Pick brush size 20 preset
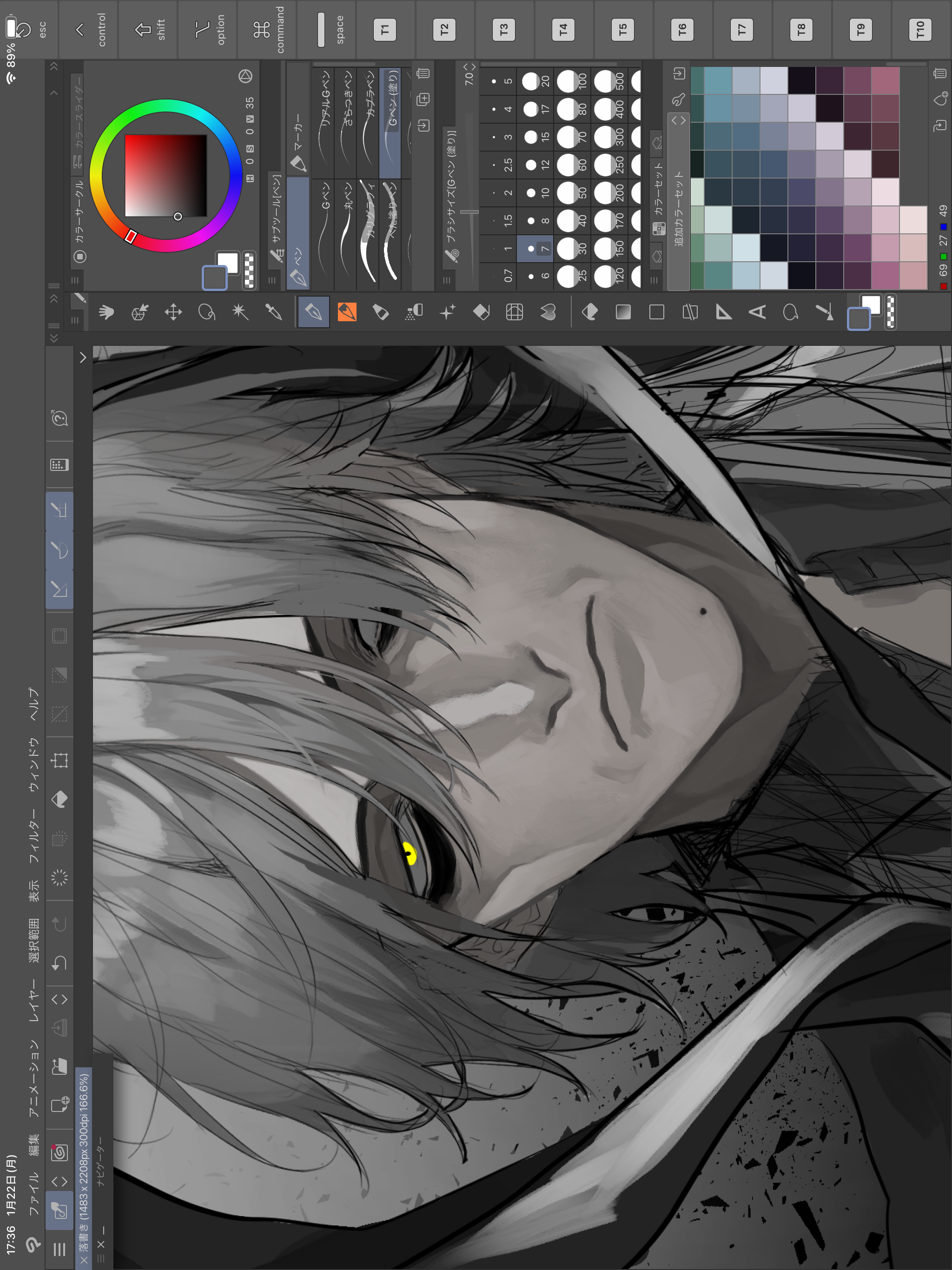Viewport: 952px width, 1270px height. [535, 81]
